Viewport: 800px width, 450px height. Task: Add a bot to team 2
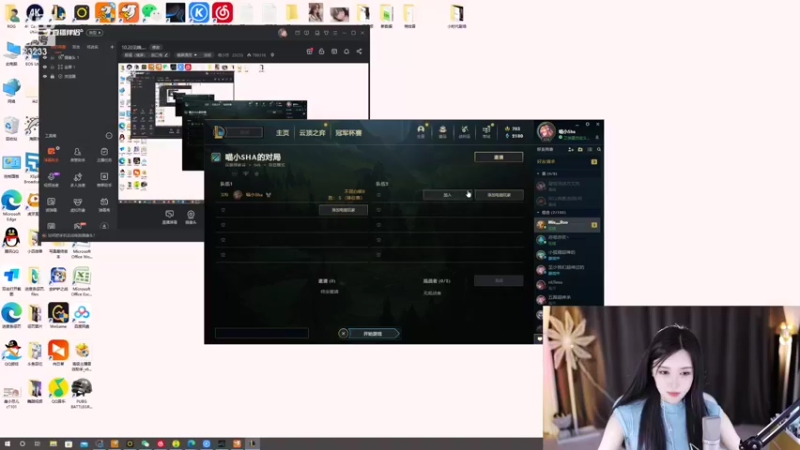pyautogui.click(x=499, y=194)
